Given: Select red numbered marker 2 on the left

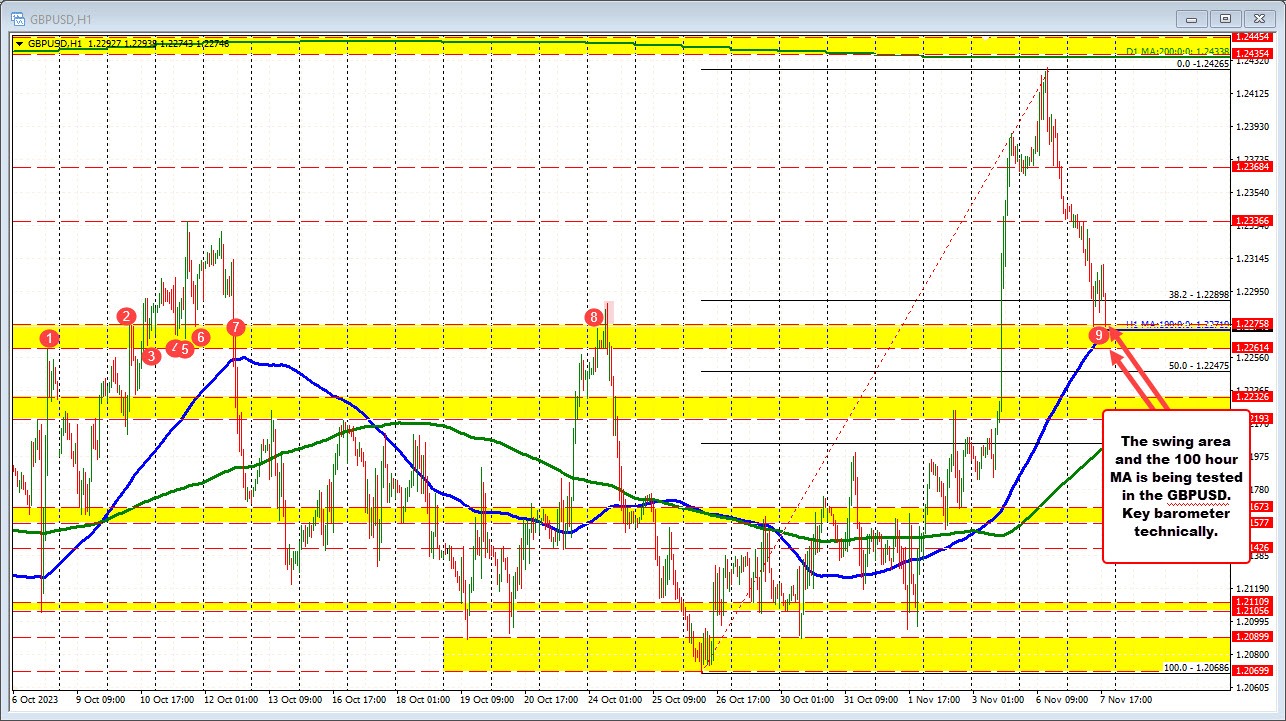Looking at the screenshot, I should [x=126, y=317].
